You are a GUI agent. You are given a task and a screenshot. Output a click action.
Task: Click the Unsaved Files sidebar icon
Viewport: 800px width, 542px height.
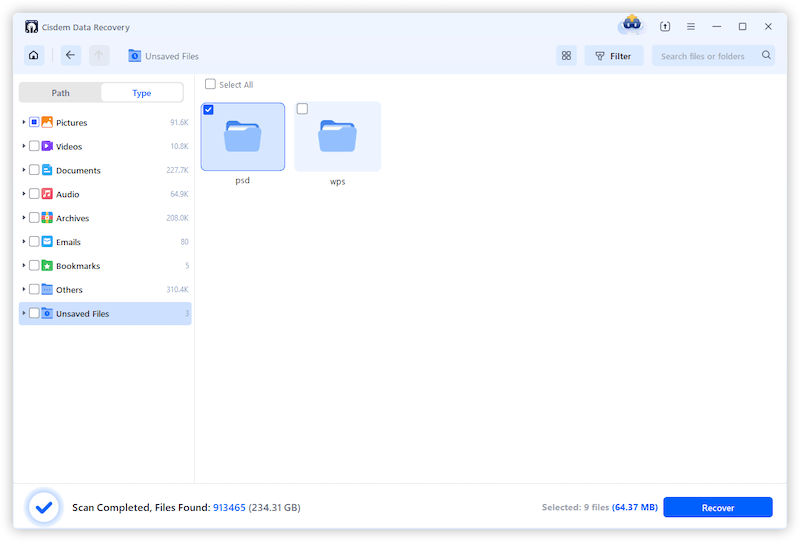(x=47, y=313)
